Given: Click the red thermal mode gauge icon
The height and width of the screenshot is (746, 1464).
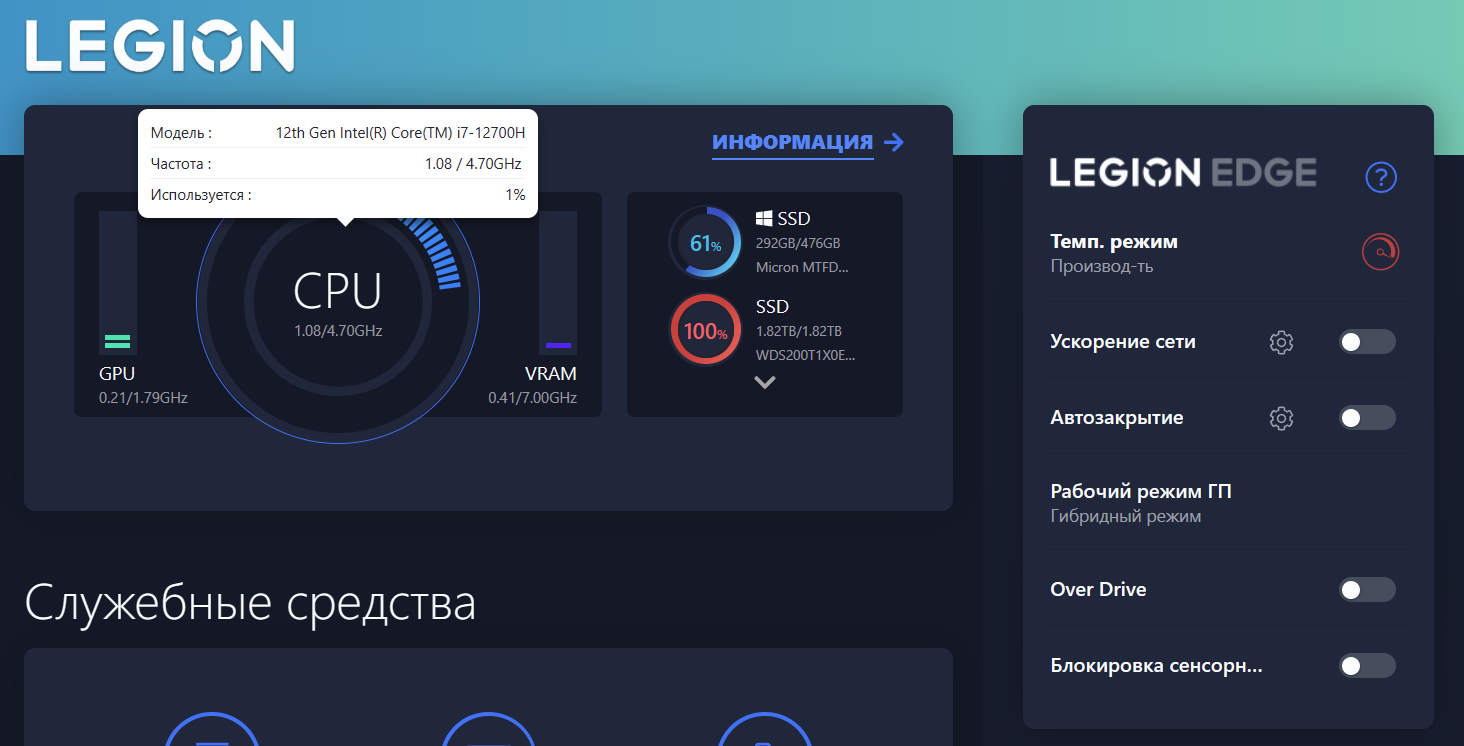Looking at the screenshot, I should (x=1380, y=252).
